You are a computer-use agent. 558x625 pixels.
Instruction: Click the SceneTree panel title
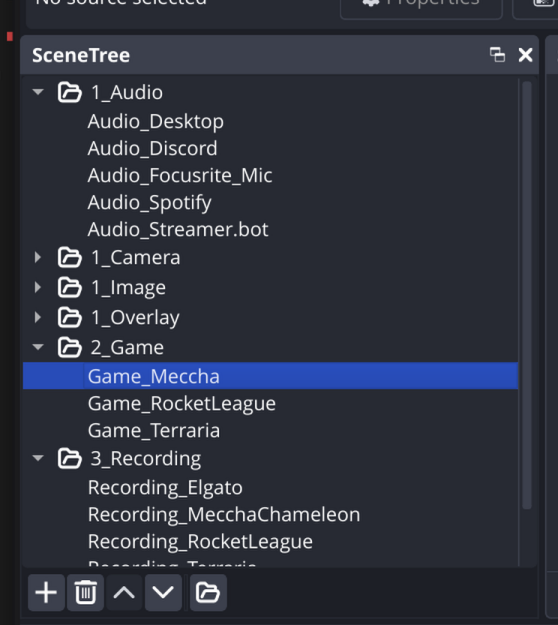pos(81,55)
